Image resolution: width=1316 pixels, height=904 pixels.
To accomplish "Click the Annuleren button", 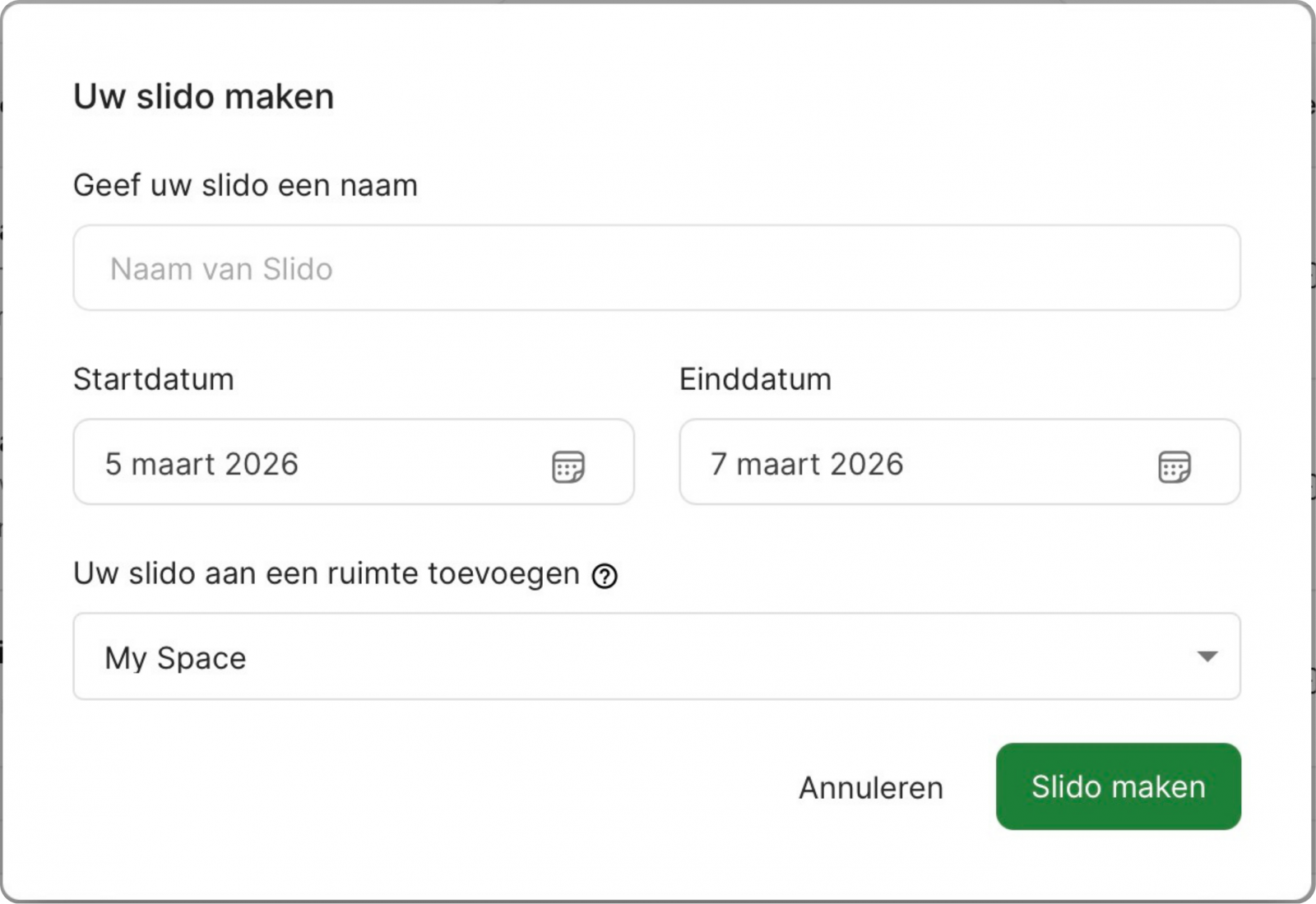I will point(870,787).
